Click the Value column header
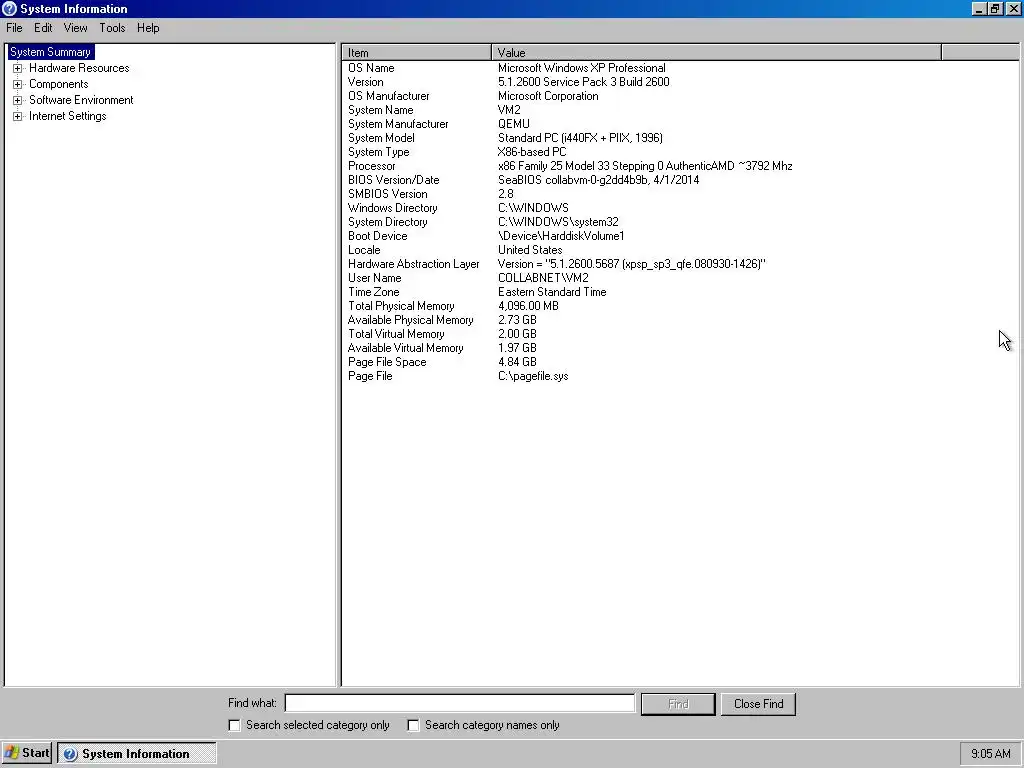The image size is (1024, 768). pyautogui.click(x=716, y=53)
